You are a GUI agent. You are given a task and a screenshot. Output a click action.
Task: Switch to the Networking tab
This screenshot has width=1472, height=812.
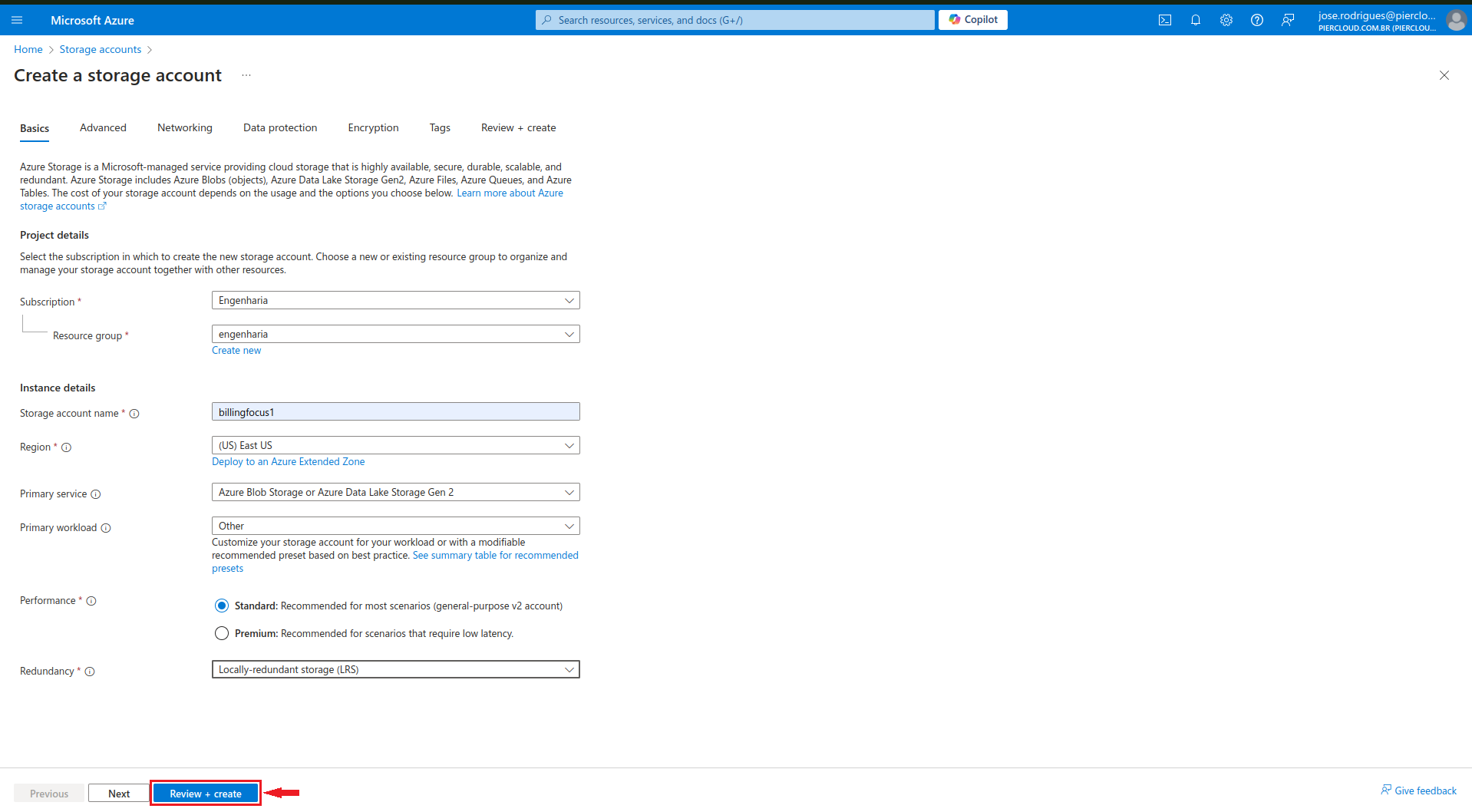coord(184,128)
